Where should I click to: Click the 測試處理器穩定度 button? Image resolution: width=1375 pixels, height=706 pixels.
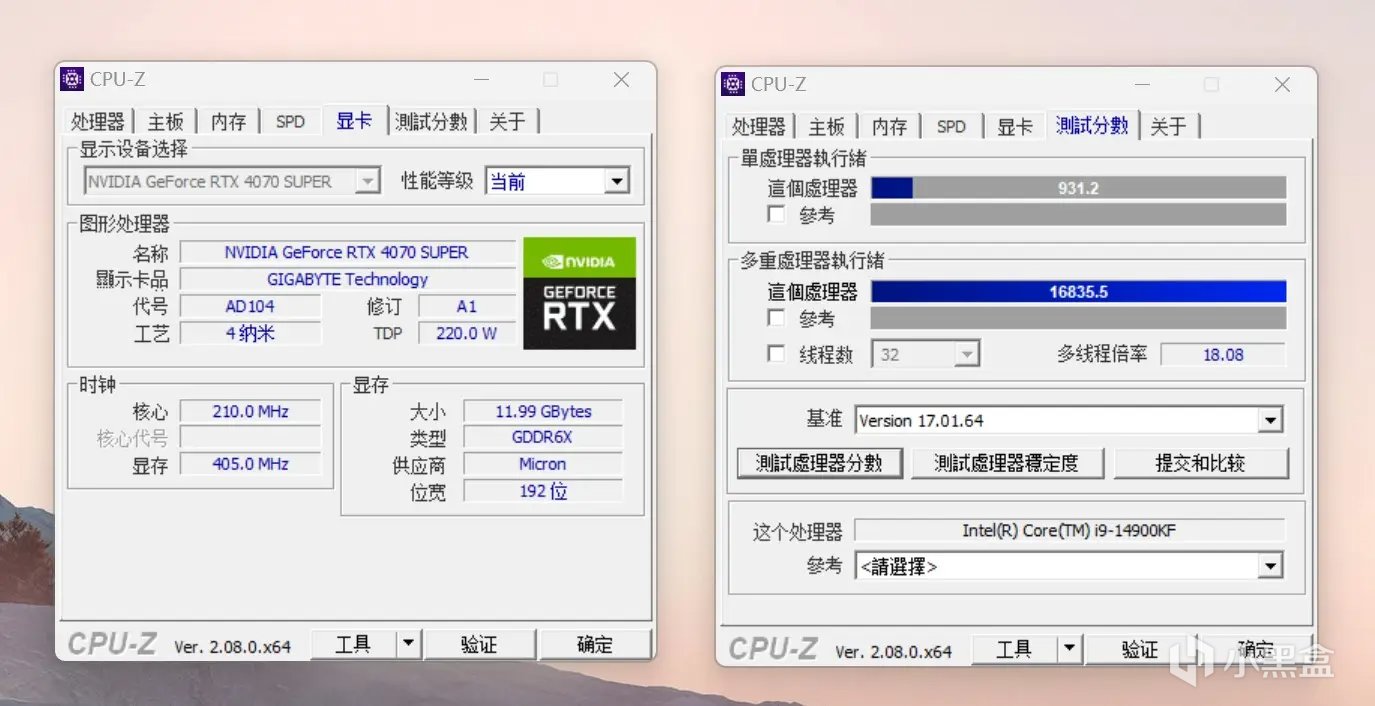pyautogui.click(x=1007, y=463)
